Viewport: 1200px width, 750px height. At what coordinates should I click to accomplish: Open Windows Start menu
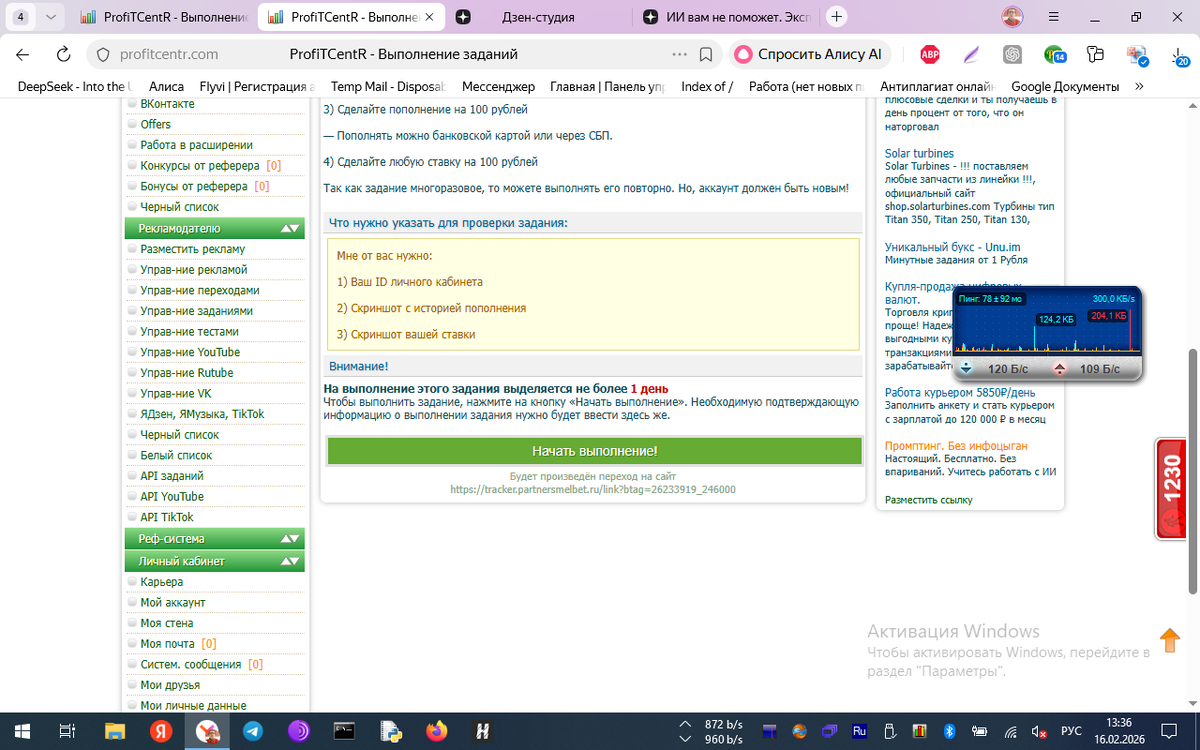tap(22, 731)
